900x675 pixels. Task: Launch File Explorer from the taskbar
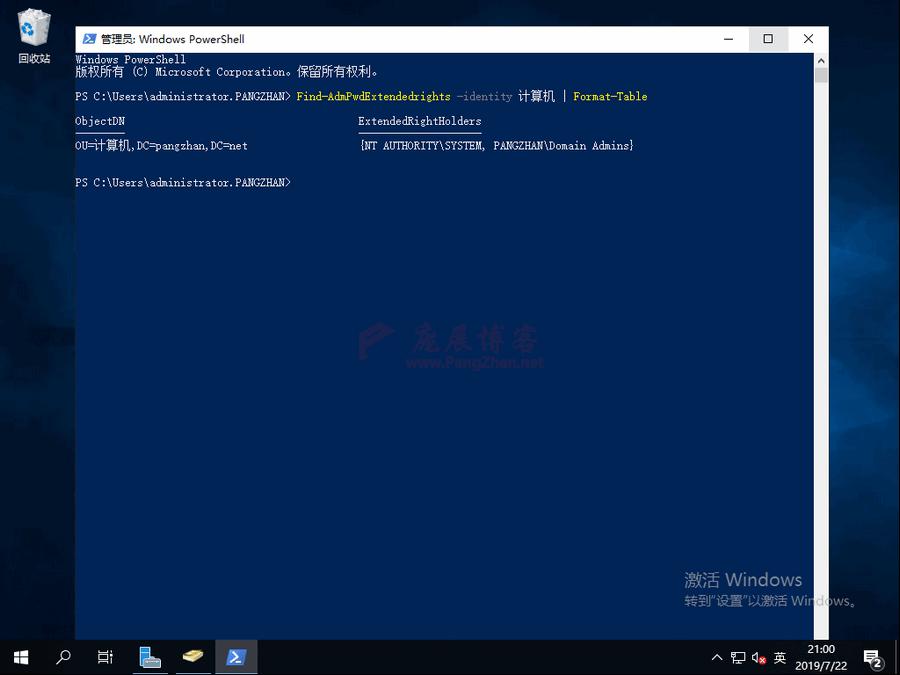pos(150,657)
